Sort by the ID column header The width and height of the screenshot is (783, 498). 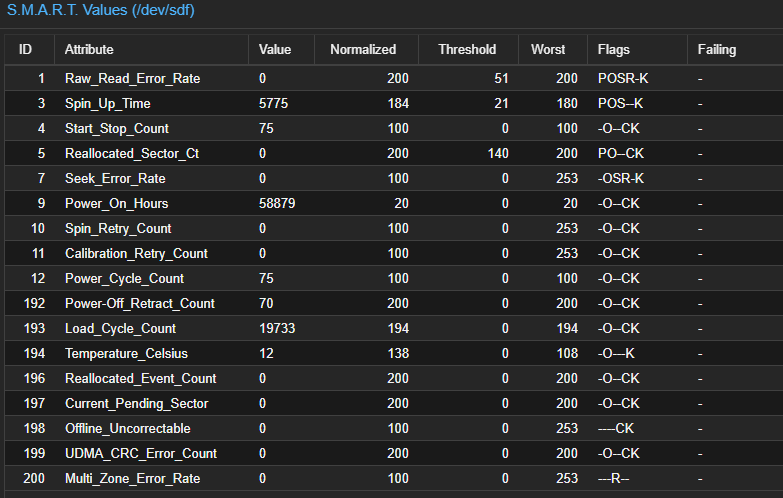[x=29, y=49]
